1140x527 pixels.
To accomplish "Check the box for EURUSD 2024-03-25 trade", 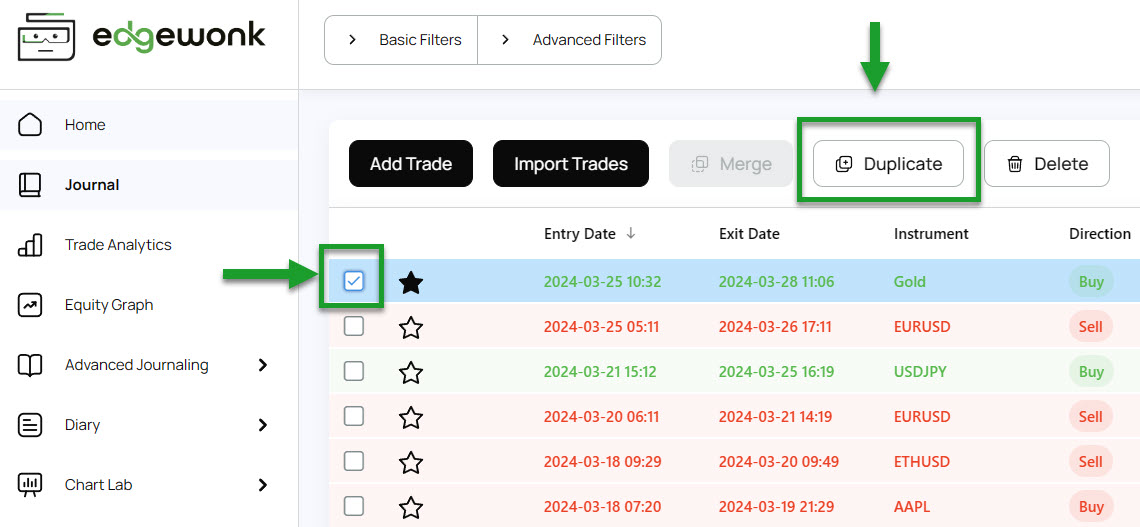I will click(353, 326).
